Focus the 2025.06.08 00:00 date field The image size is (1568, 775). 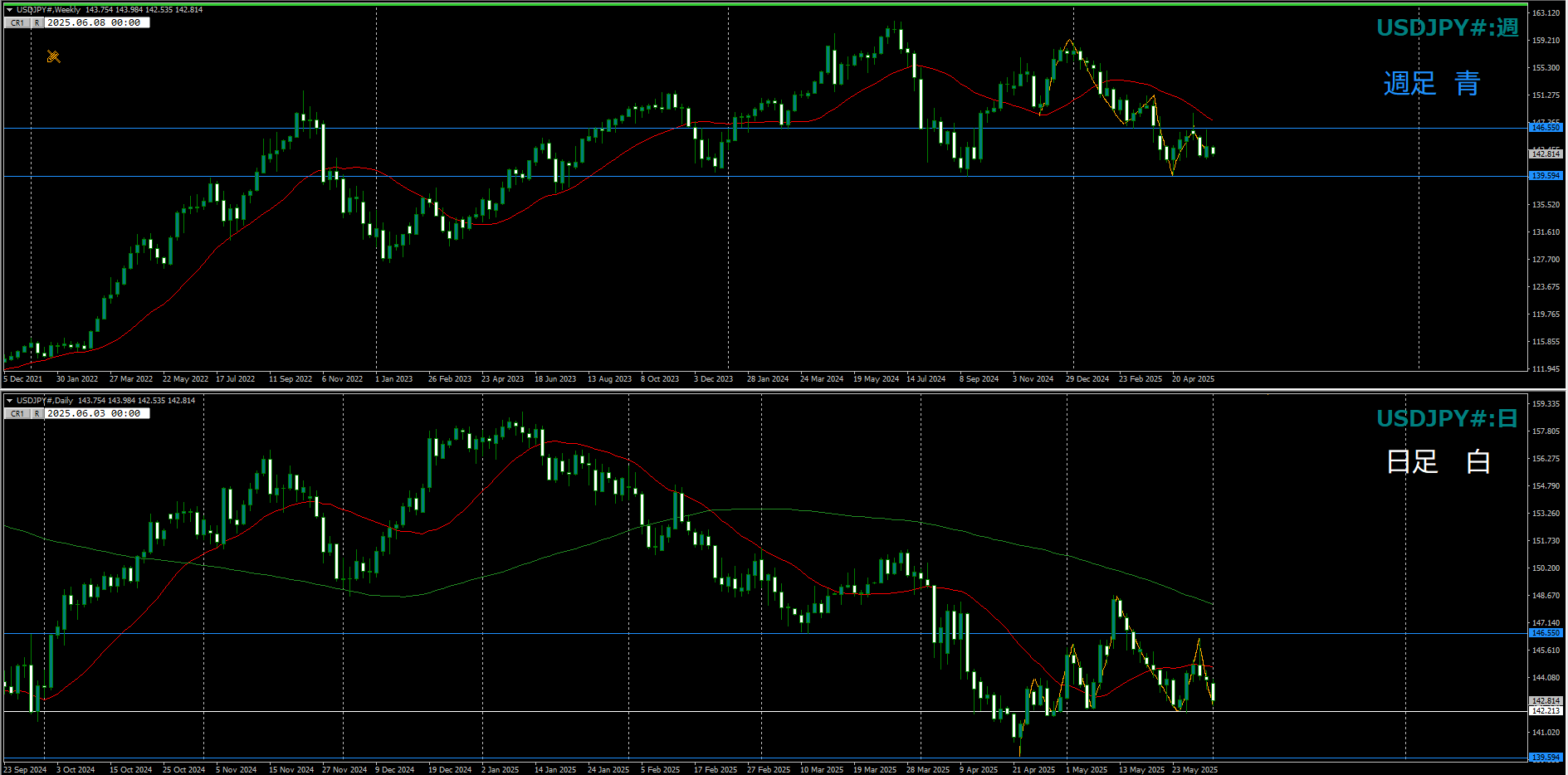click(x=96, y=23)
